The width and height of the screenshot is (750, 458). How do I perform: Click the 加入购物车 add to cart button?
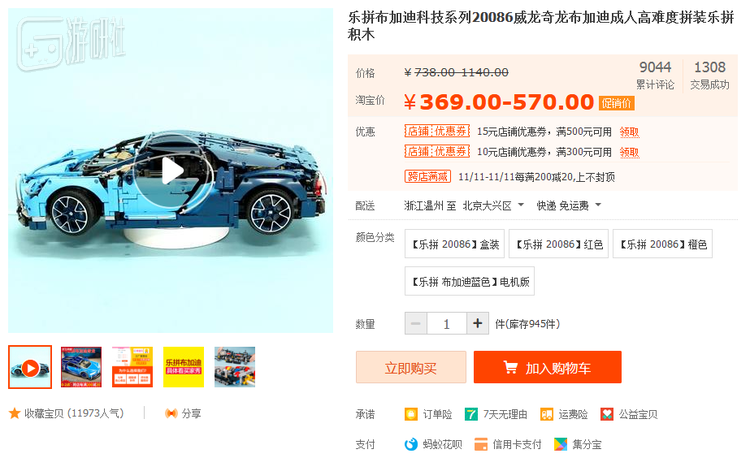tap(548, 367)
